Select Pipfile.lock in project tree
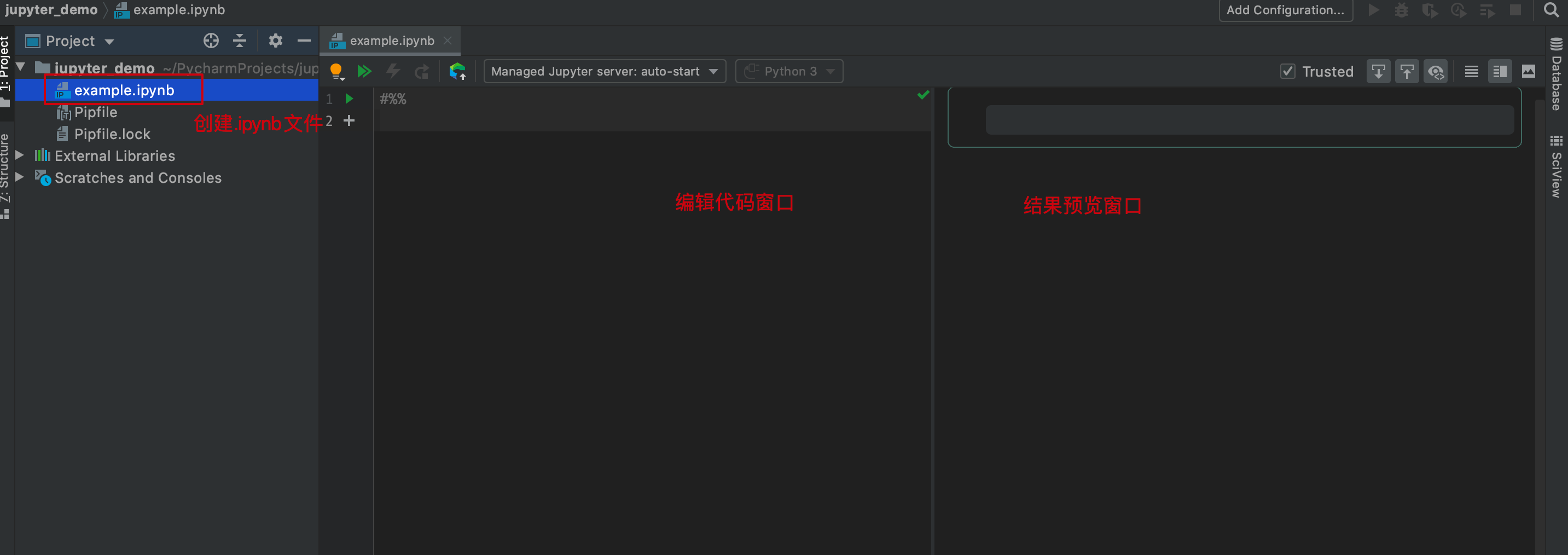The width and height of the screenshot is (1568, 555). [x=112, y=134]
